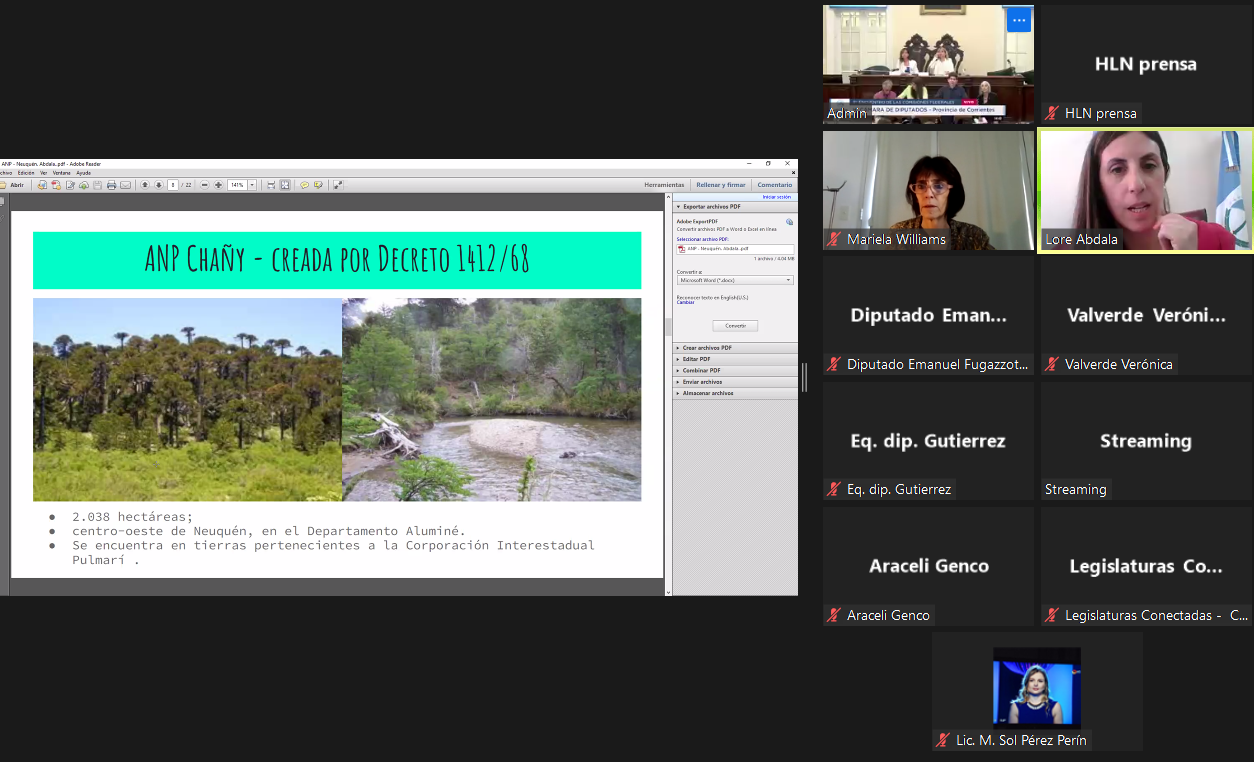Click the page thumbnails icon in left pane

[2, 202]
